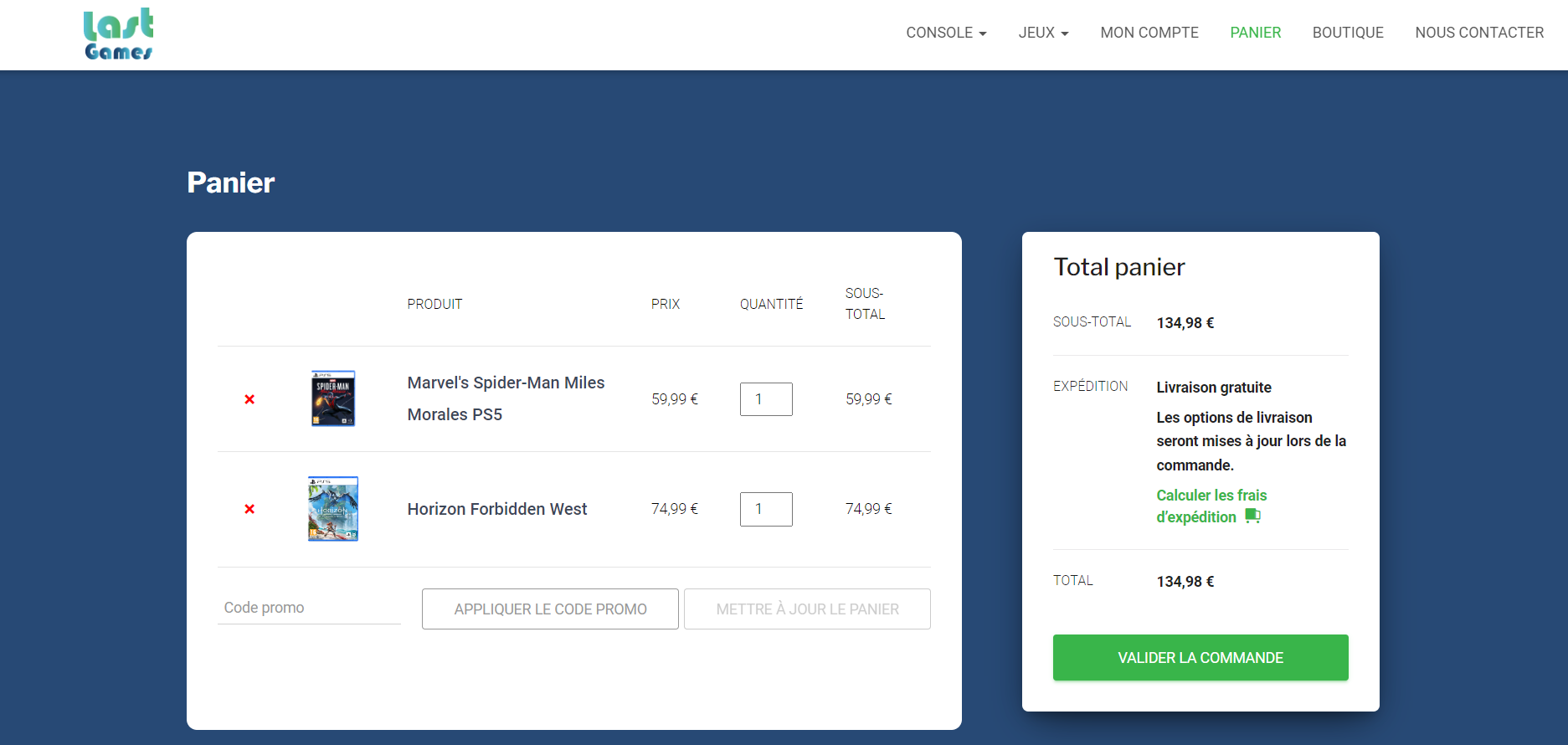Click Marvel's Spider-Man Miles Morales PS5 link

[x=506, y=398]
